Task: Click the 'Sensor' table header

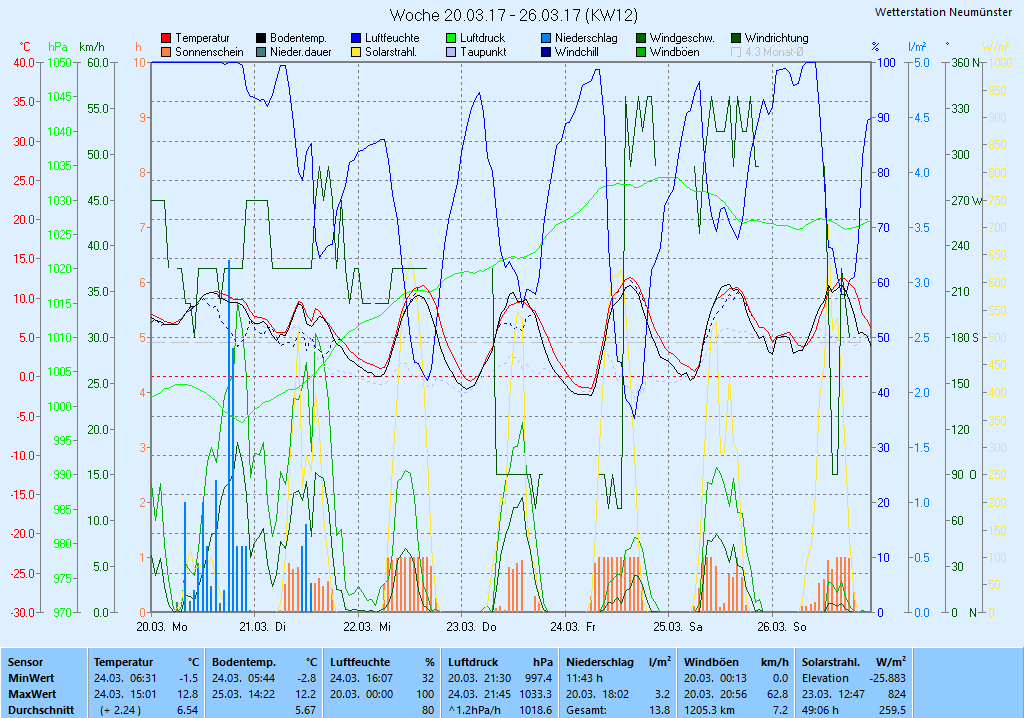Action: (x=25, y=662)
